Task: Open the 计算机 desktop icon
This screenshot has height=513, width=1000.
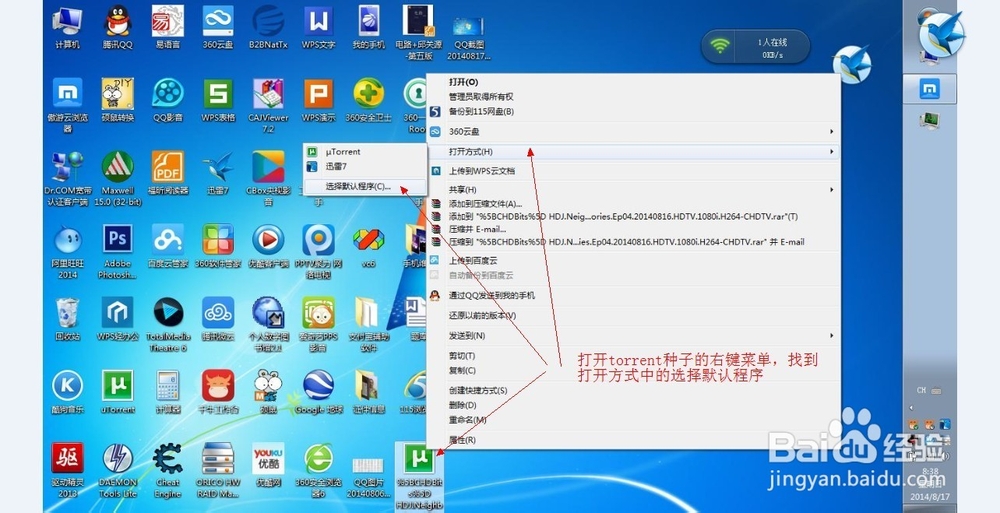Action: click(x=68, y=27)
